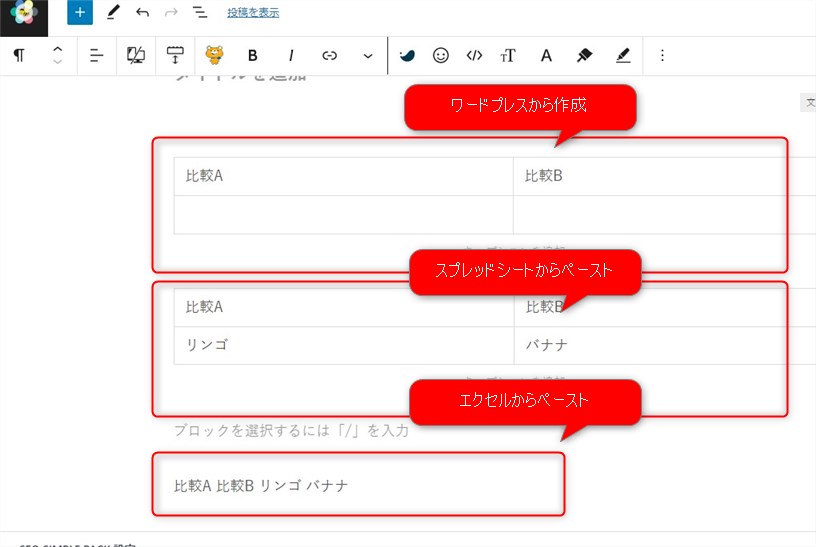
Task: Expand the more rich text options chevron
Action: [368, 56]
